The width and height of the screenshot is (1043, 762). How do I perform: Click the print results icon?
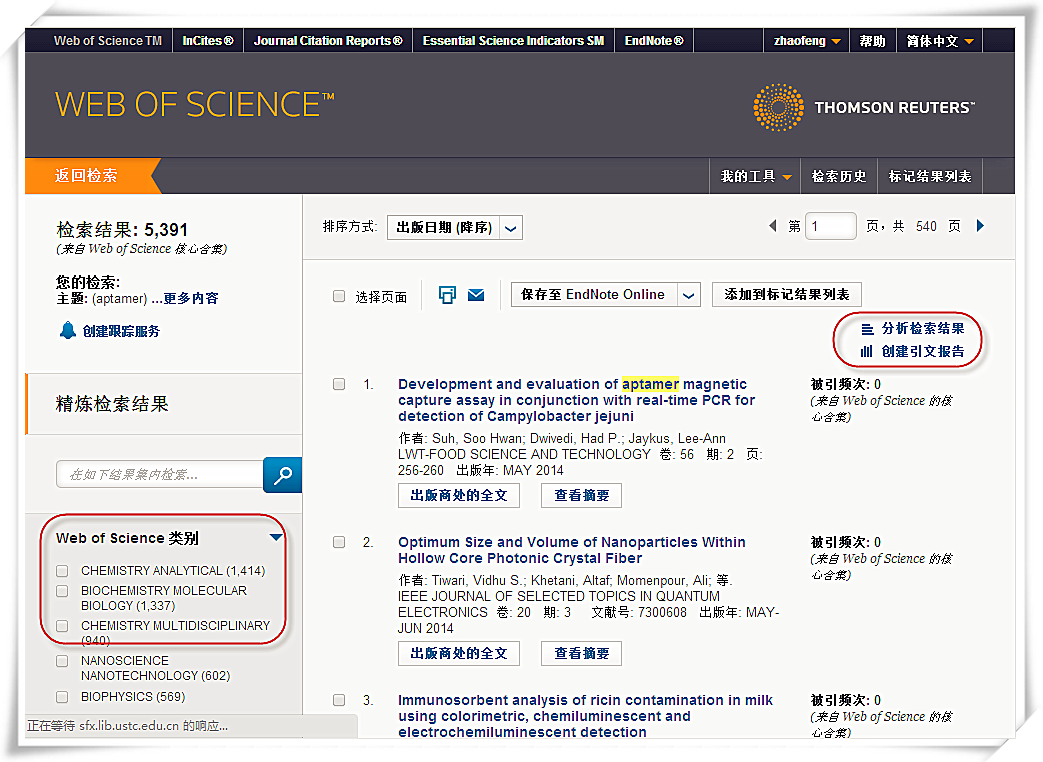[447, 294]
